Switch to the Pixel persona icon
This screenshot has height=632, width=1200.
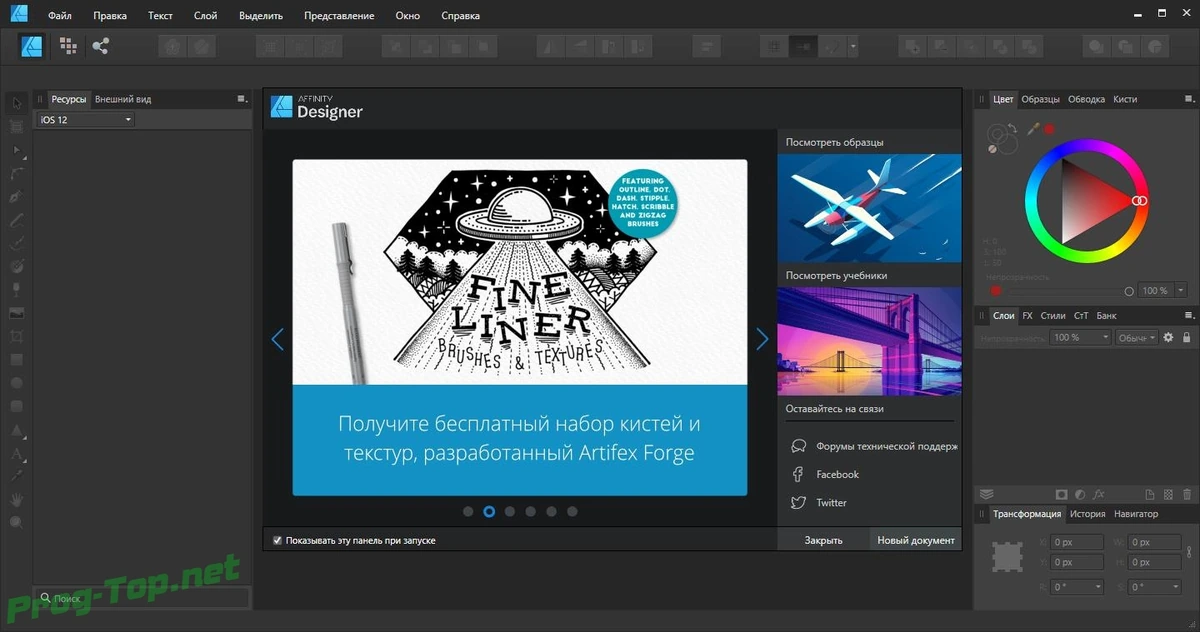coord(68,45)
